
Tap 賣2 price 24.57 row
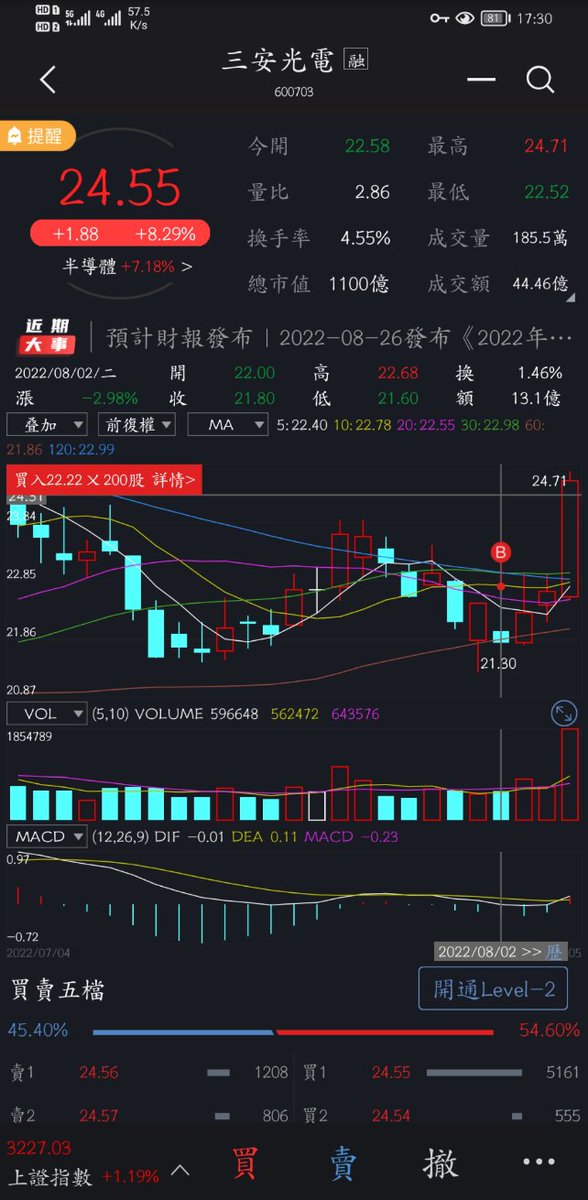click(148, 1114)
